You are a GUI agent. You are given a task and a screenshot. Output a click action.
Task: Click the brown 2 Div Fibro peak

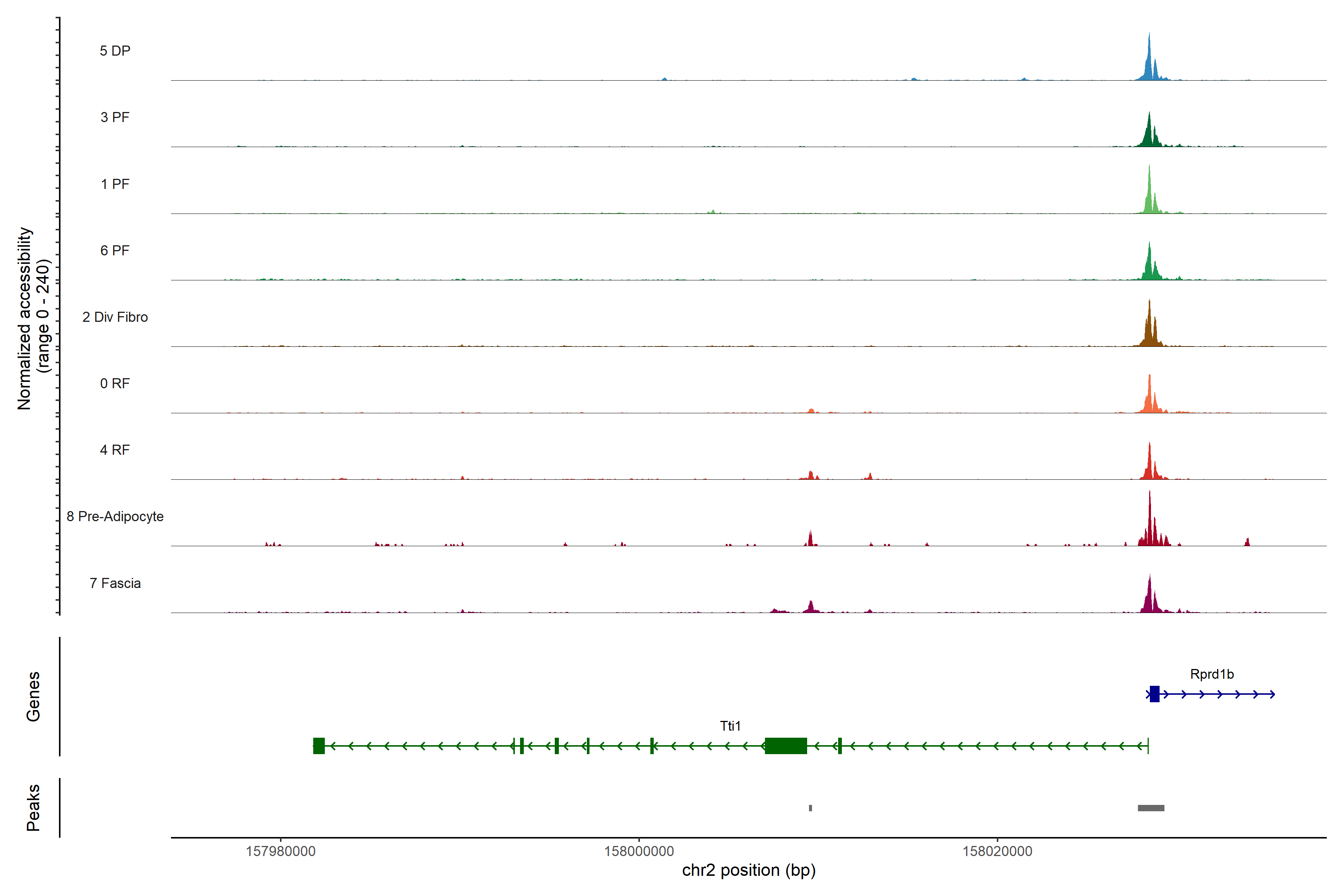[1149, 329]
